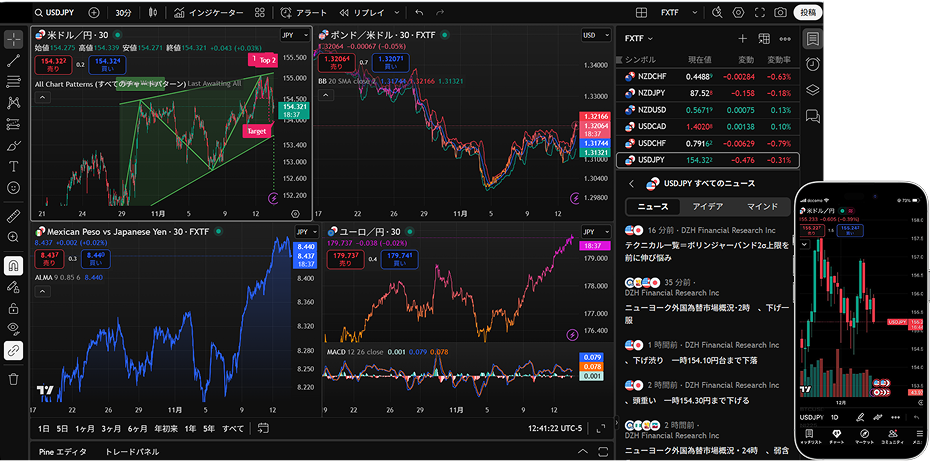Viewport: 931px width, 461px height.
Task: Open the ボリンジャーバンド2σ news headline
Action: pos(707,251)
